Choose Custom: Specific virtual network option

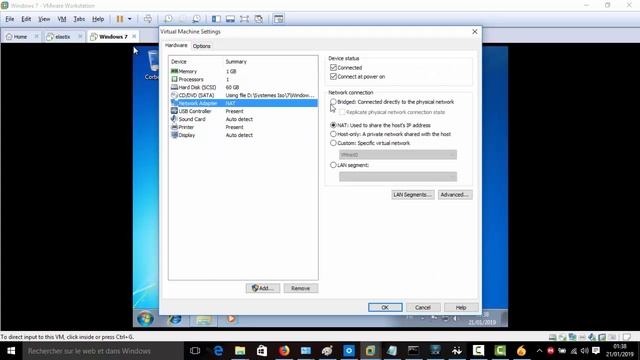(x=333, y=143)
